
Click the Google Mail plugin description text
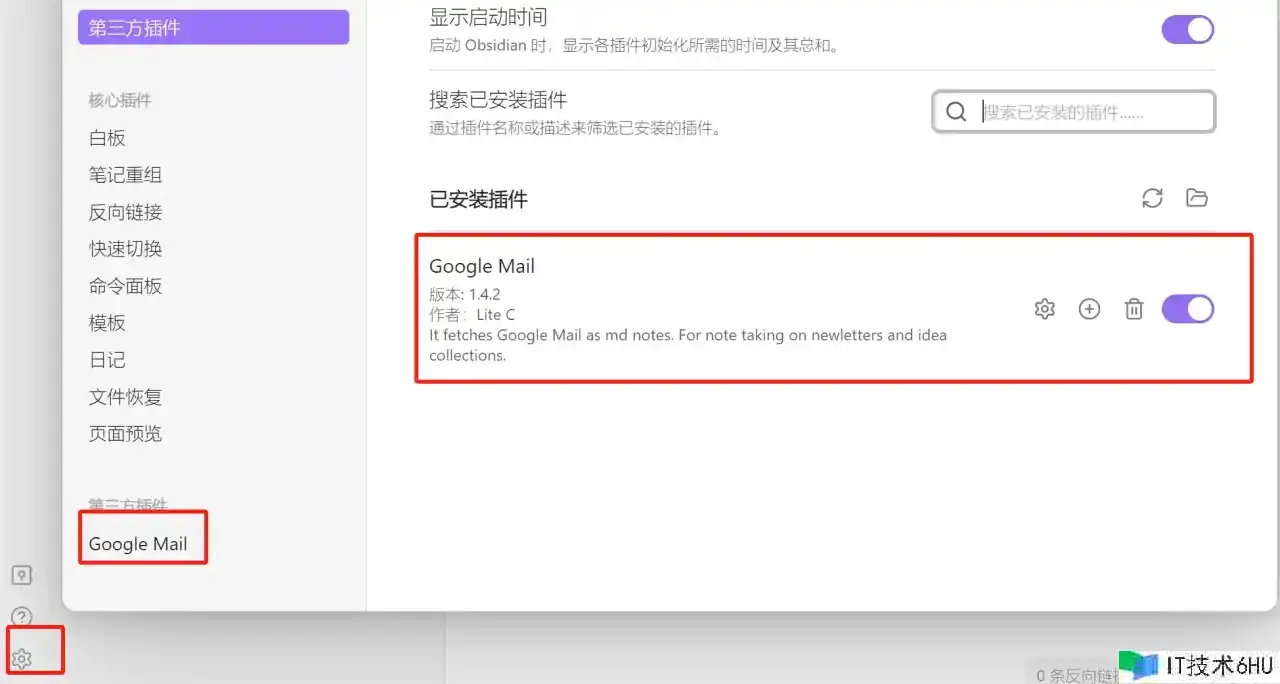(688, 345)
